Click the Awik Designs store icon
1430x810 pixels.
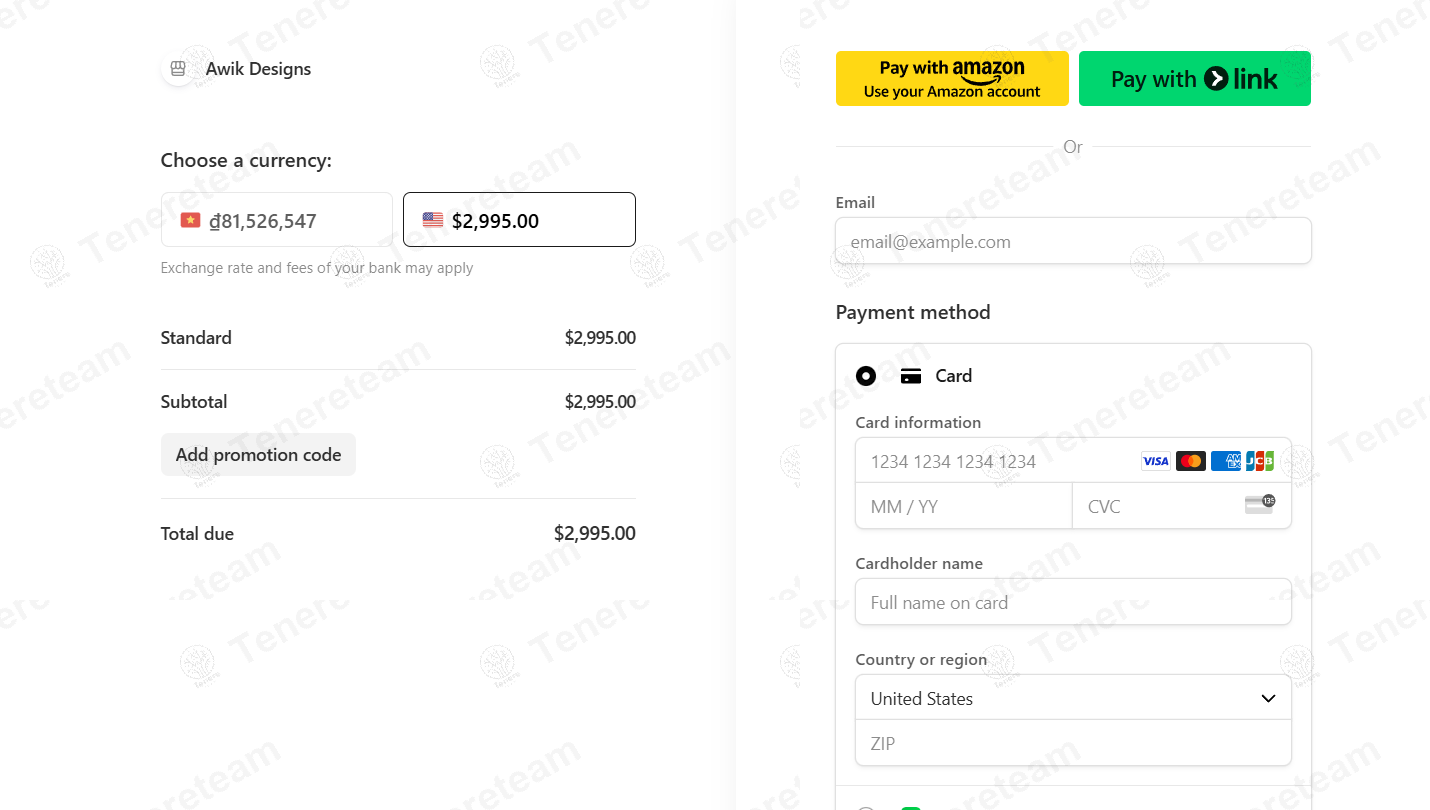tap(178, 69)
